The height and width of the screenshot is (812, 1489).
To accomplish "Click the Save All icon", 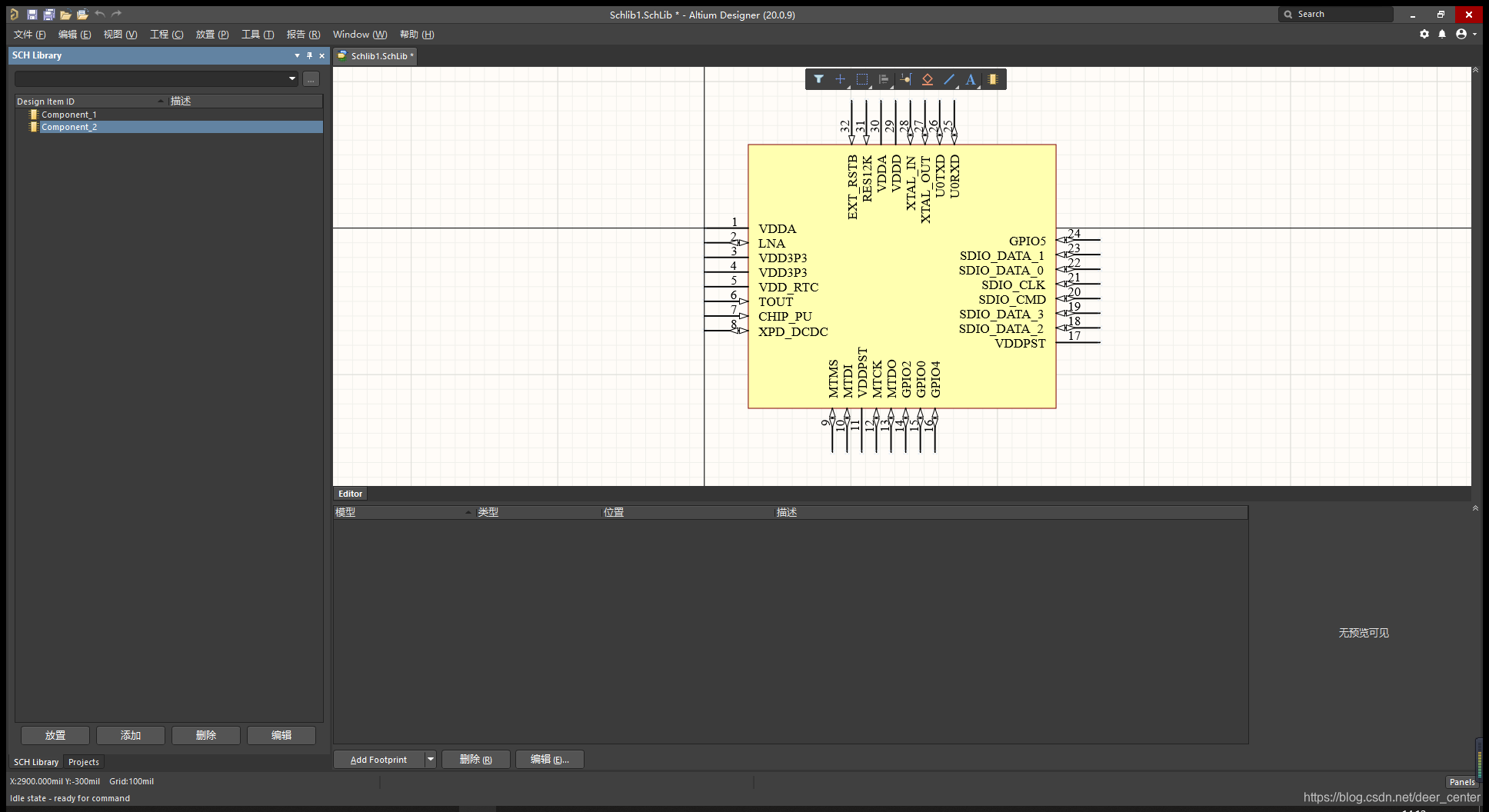I will 48,15.
